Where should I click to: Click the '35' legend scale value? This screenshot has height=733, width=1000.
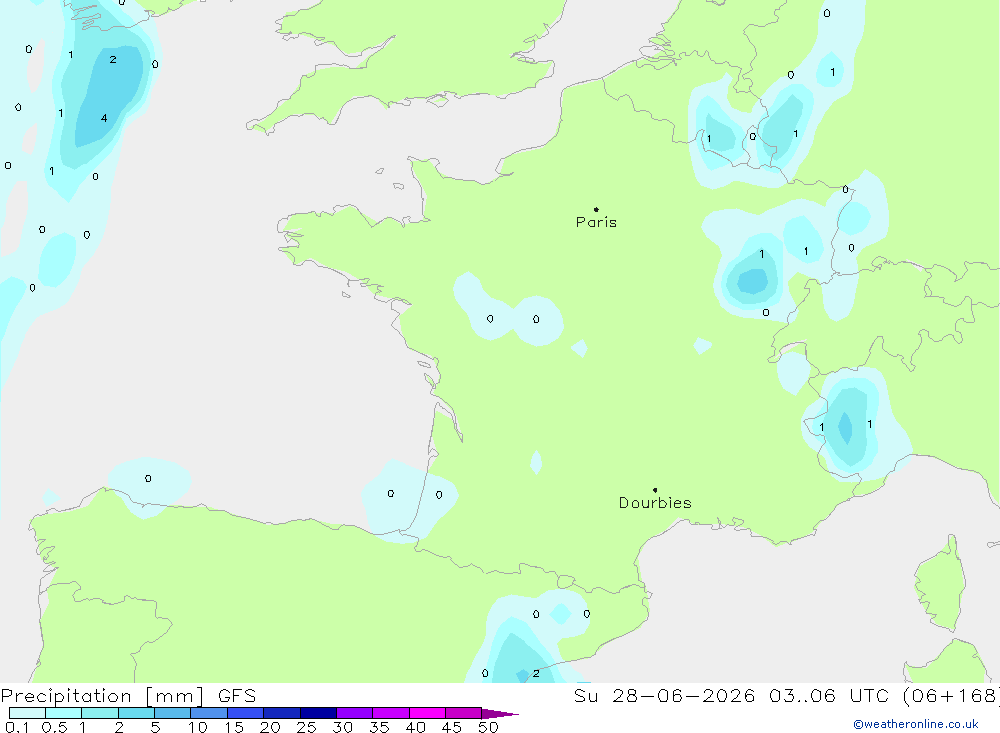click(379, 727)
